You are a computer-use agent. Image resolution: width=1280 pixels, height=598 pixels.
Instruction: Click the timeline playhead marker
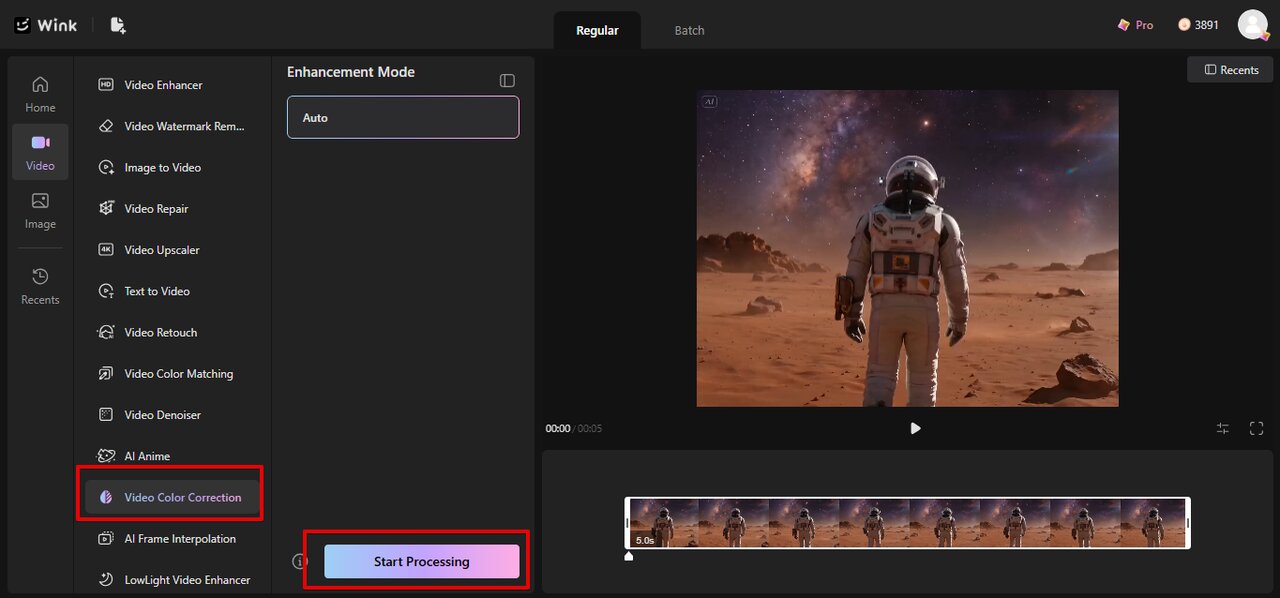629,555
